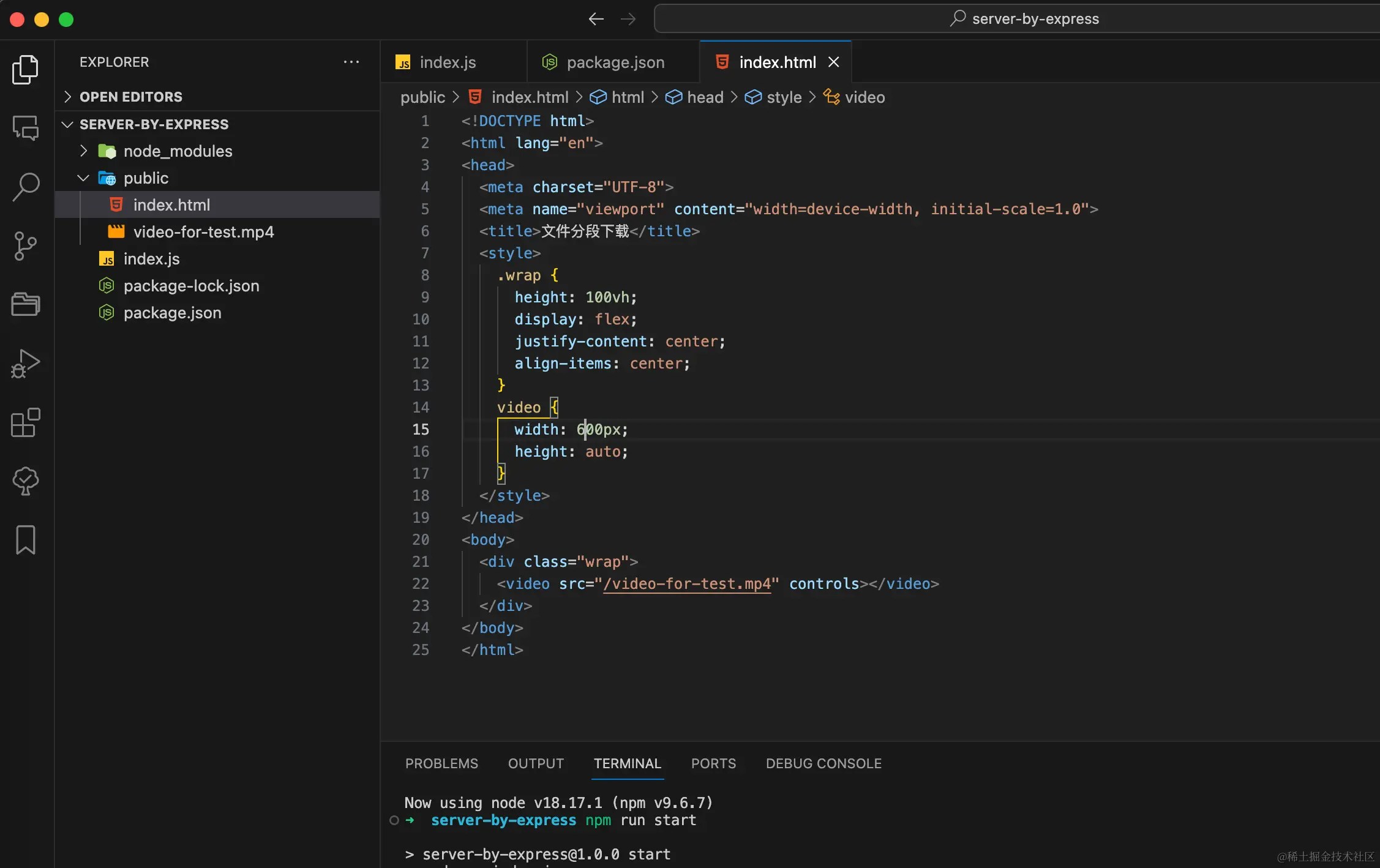Viewport: 1380px width, 868px height.
Task: Click the node_modules folder icon
Action: pyautogui.click(x=107, y=151)
